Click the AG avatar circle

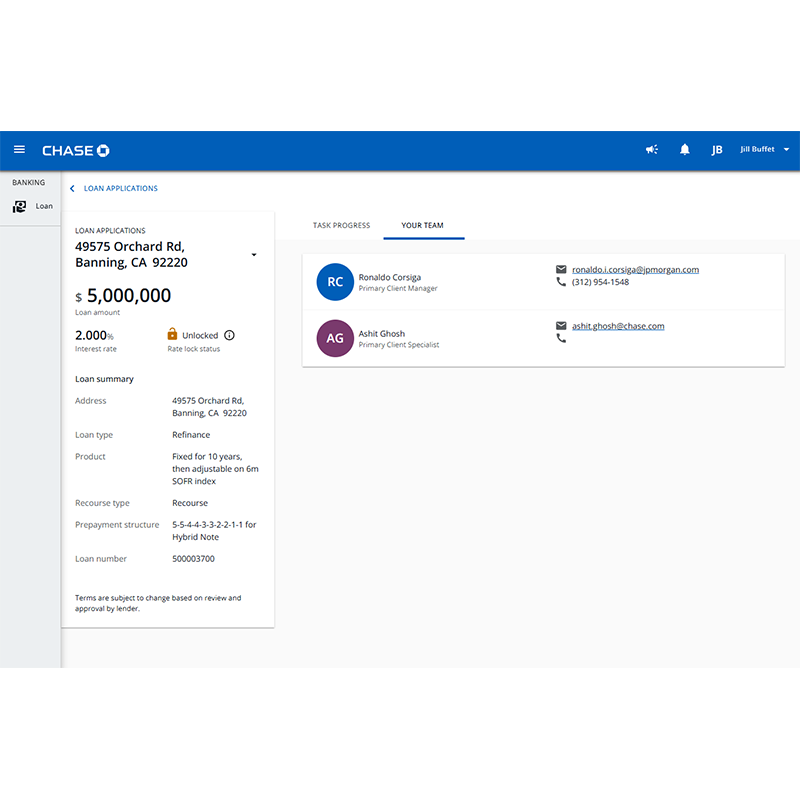(x=335, y=338)
